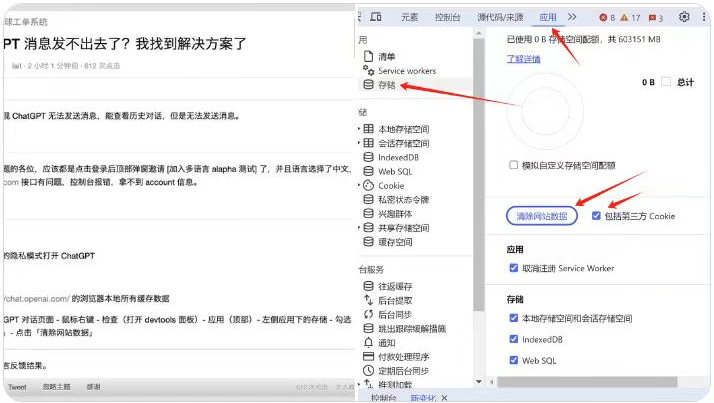Open the 新变化 drawer tab
This screenshot has height=403, width=714.
pos(423,398)
